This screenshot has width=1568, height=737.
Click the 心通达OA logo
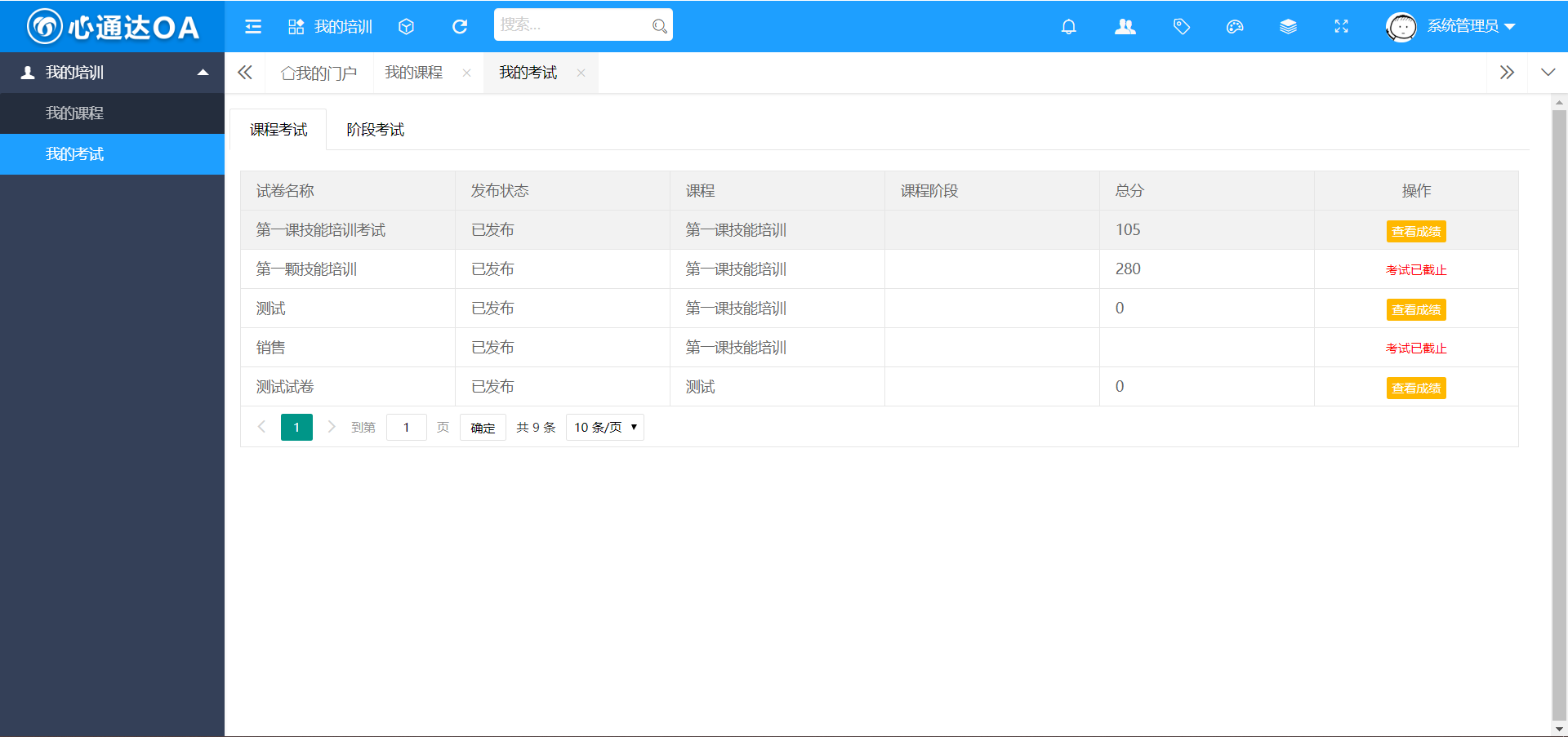pos(113,27)
